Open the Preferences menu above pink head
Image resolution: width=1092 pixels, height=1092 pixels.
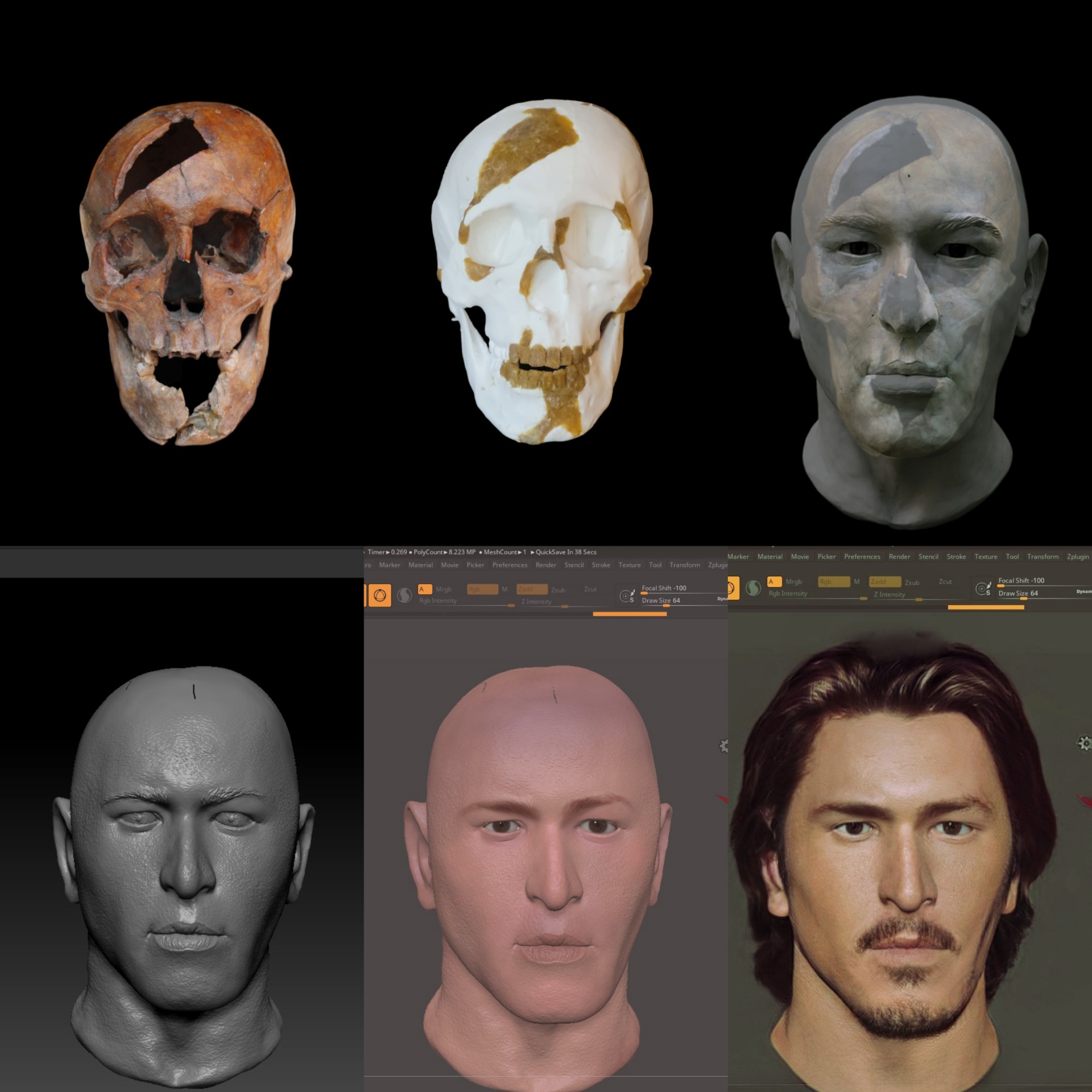[x=510, y=565]
